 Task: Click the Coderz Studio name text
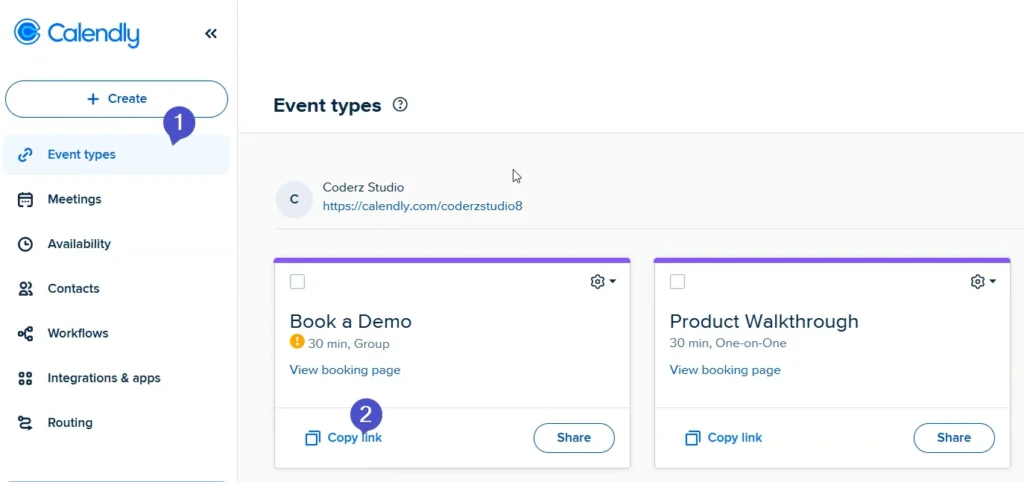point(363,187)
